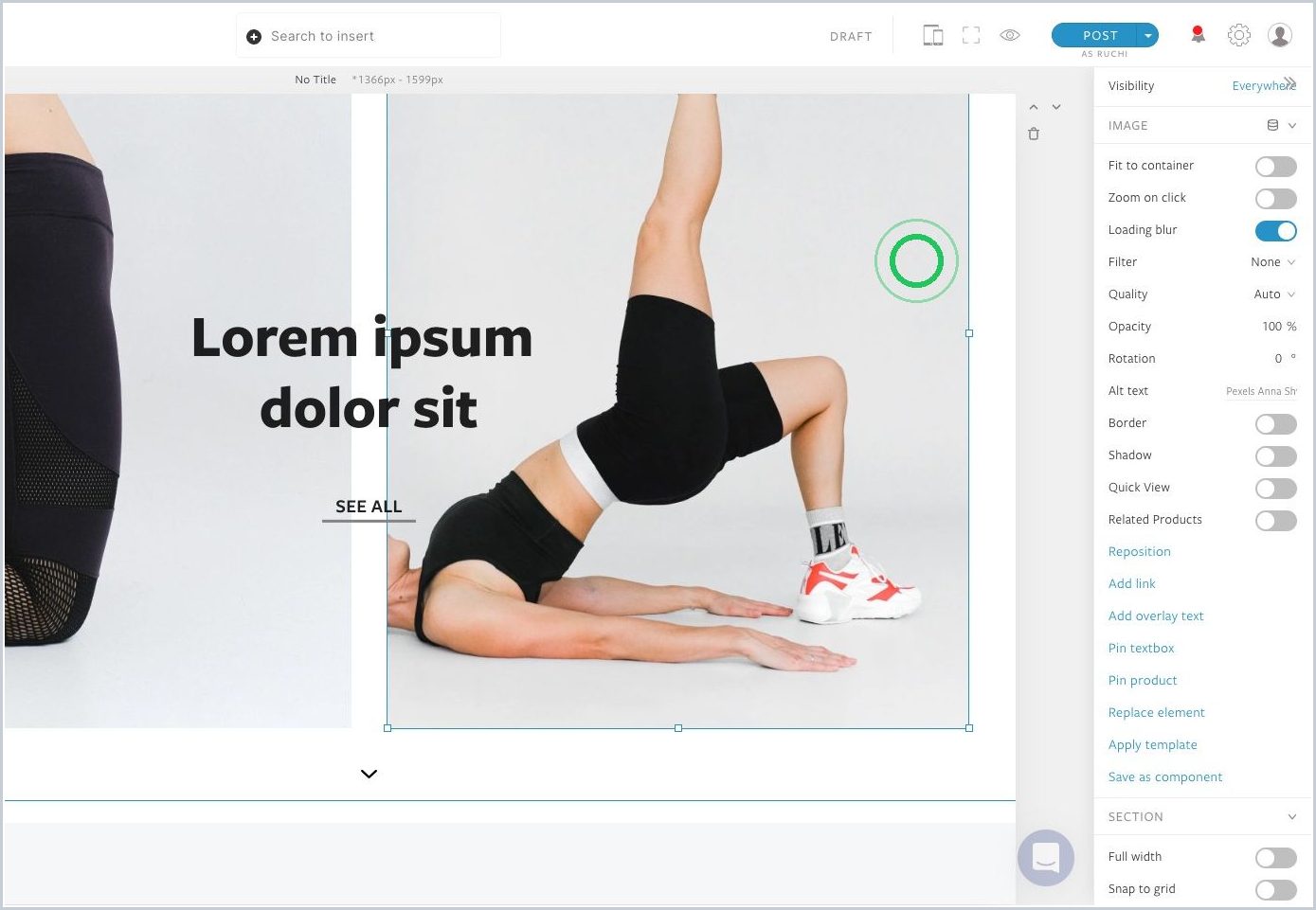This screenshot has height=910, width=1316.
Task: Turn on the Shadow toggle
Action: click(1276, 456)
